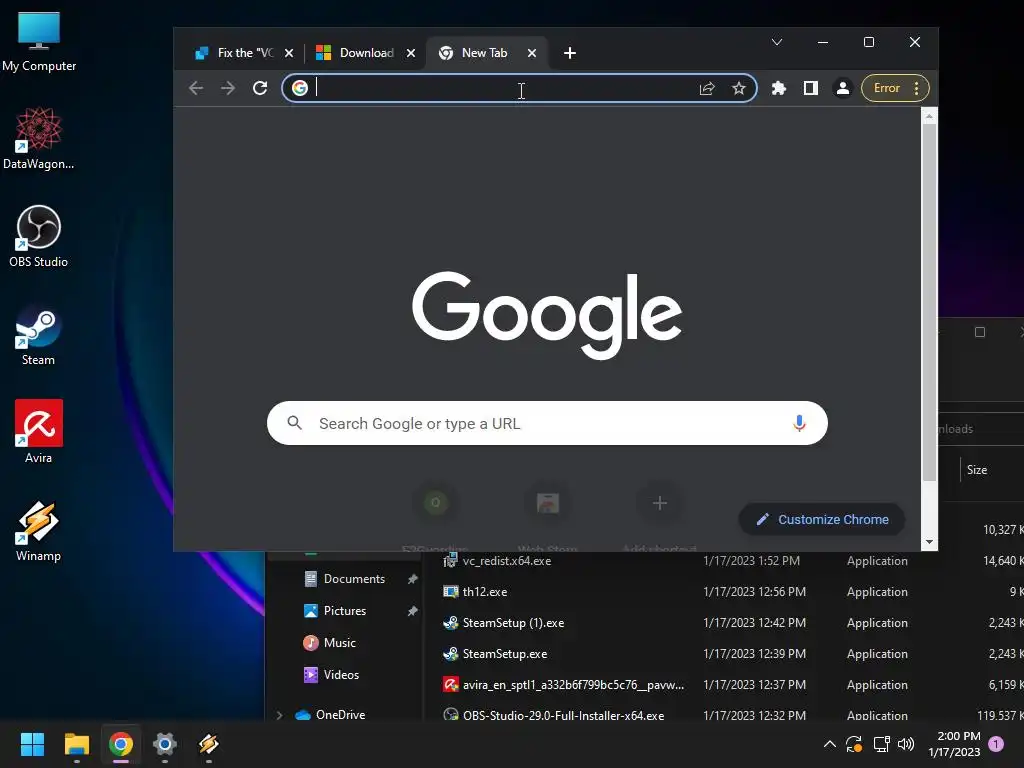Click the search magnifier icon in Google box
The image size is (1024, 768).
(x=295, y=423)
